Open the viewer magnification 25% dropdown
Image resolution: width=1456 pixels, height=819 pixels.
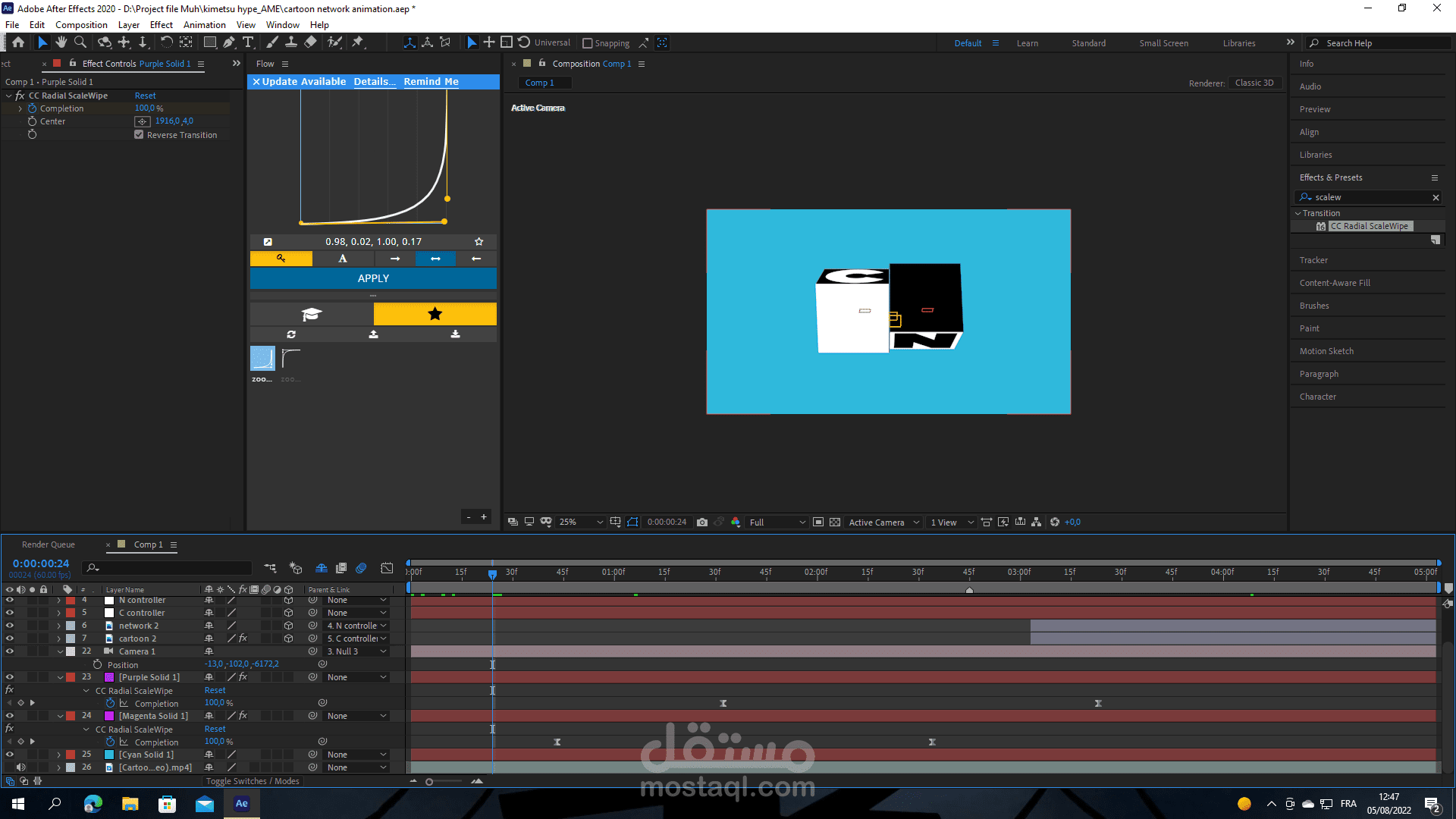(581, 522)
